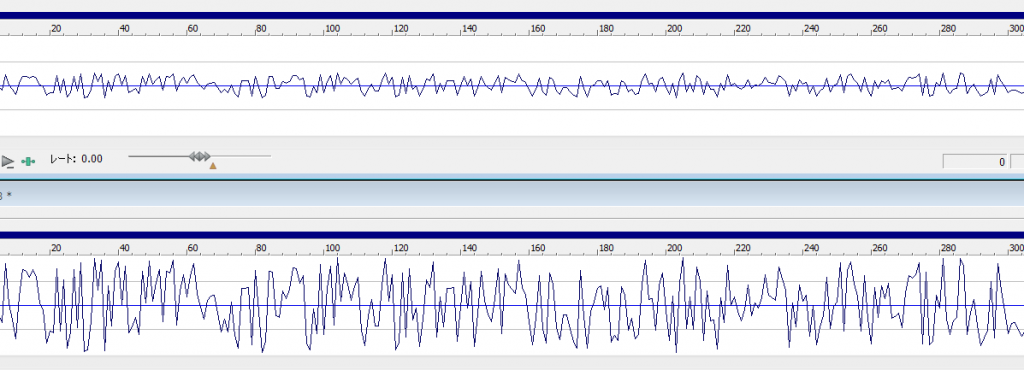The width and height of the screenshot is (1024, 370).
Task: Activate the lower window's title bar
Action: coord(512,194)
